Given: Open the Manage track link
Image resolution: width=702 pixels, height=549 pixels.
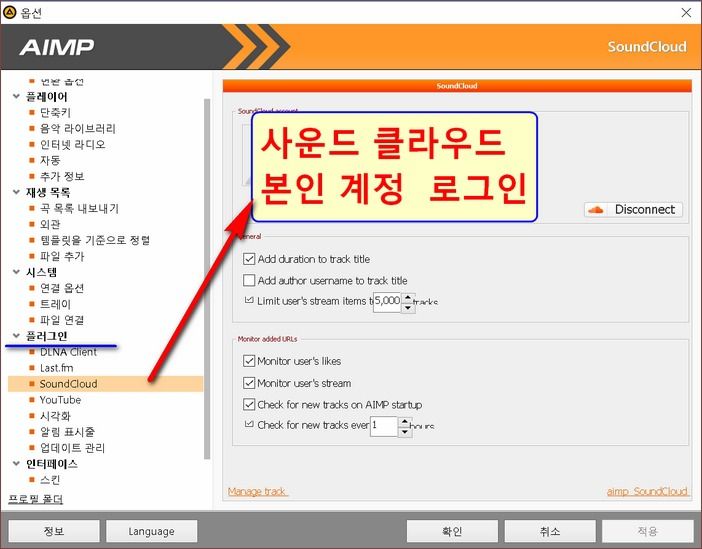Looking at the screenshot, I should [257, 491].
